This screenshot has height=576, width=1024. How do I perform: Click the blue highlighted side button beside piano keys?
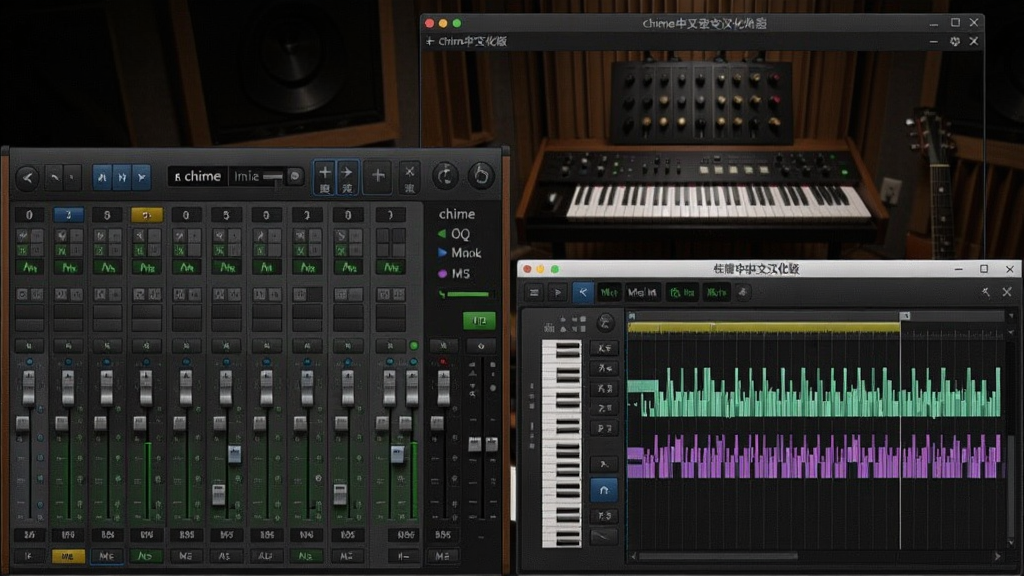tap(603, 490)
